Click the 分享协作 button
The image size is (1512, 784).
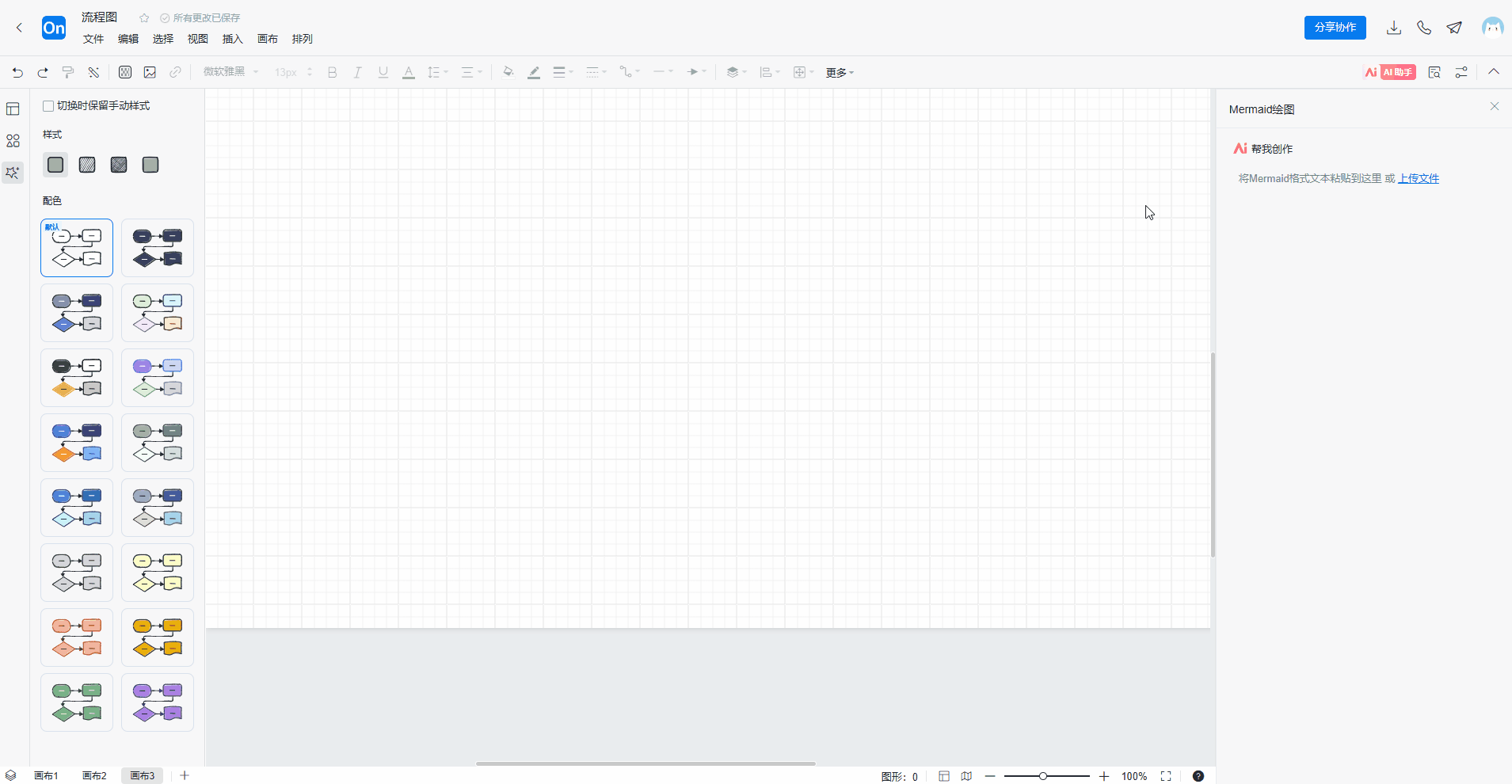pos(1335,28)
